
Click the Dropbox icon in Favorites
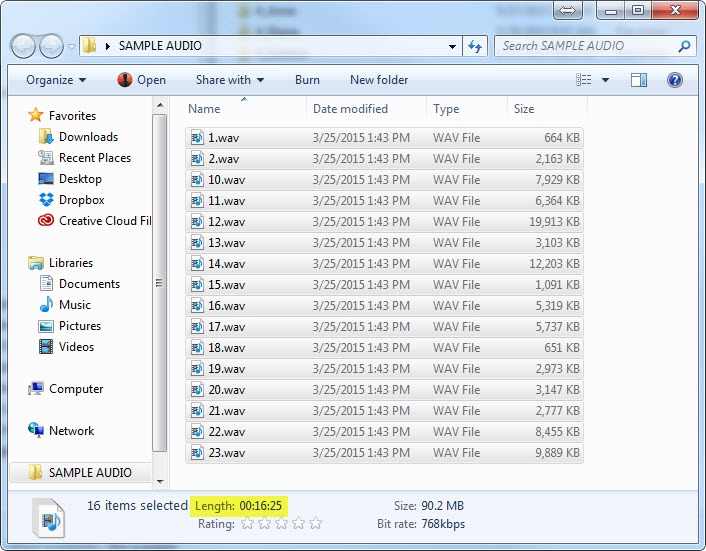(x=45, y=200)
